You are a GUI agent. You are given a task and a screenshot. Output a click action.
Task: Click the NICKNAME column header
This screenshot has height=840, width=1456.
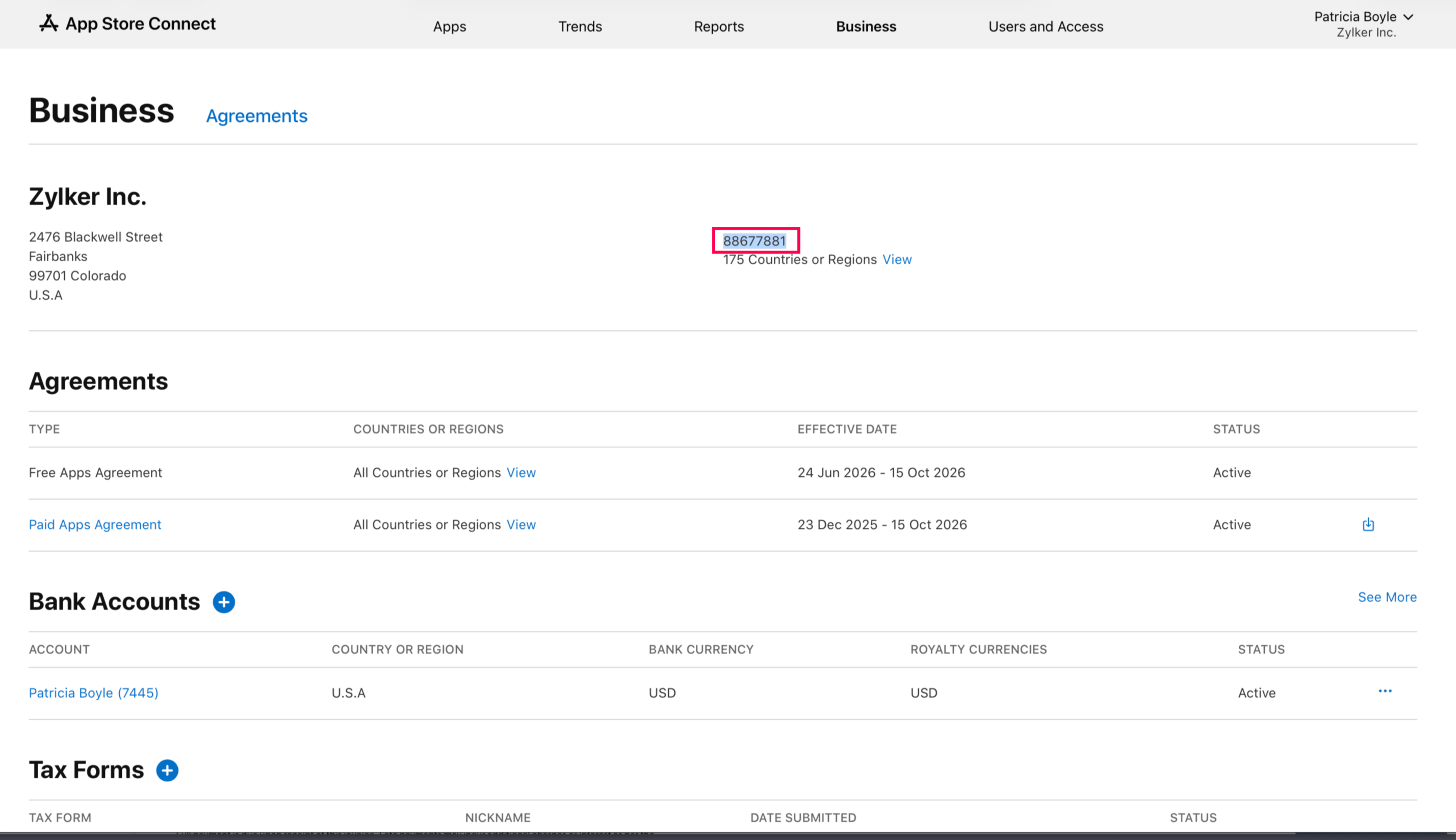click(x=498, y=818)
